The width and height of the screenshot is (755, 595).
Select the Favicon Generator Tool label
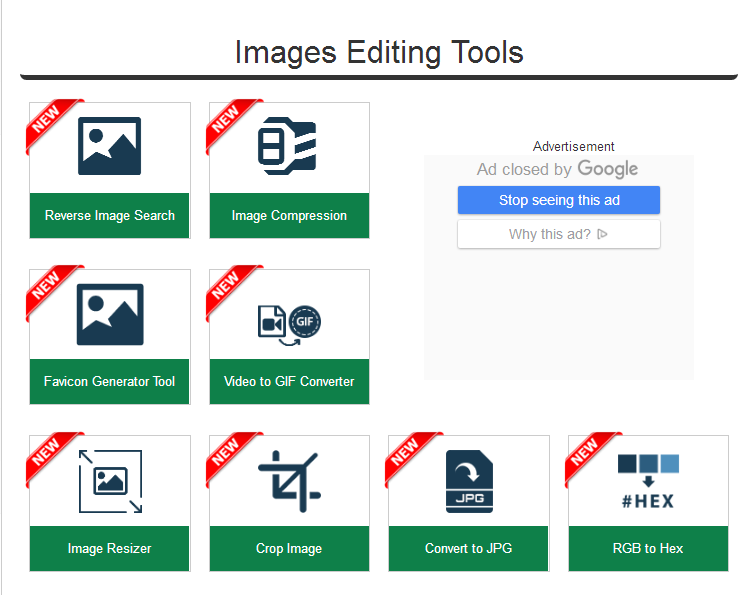(109, 382)
